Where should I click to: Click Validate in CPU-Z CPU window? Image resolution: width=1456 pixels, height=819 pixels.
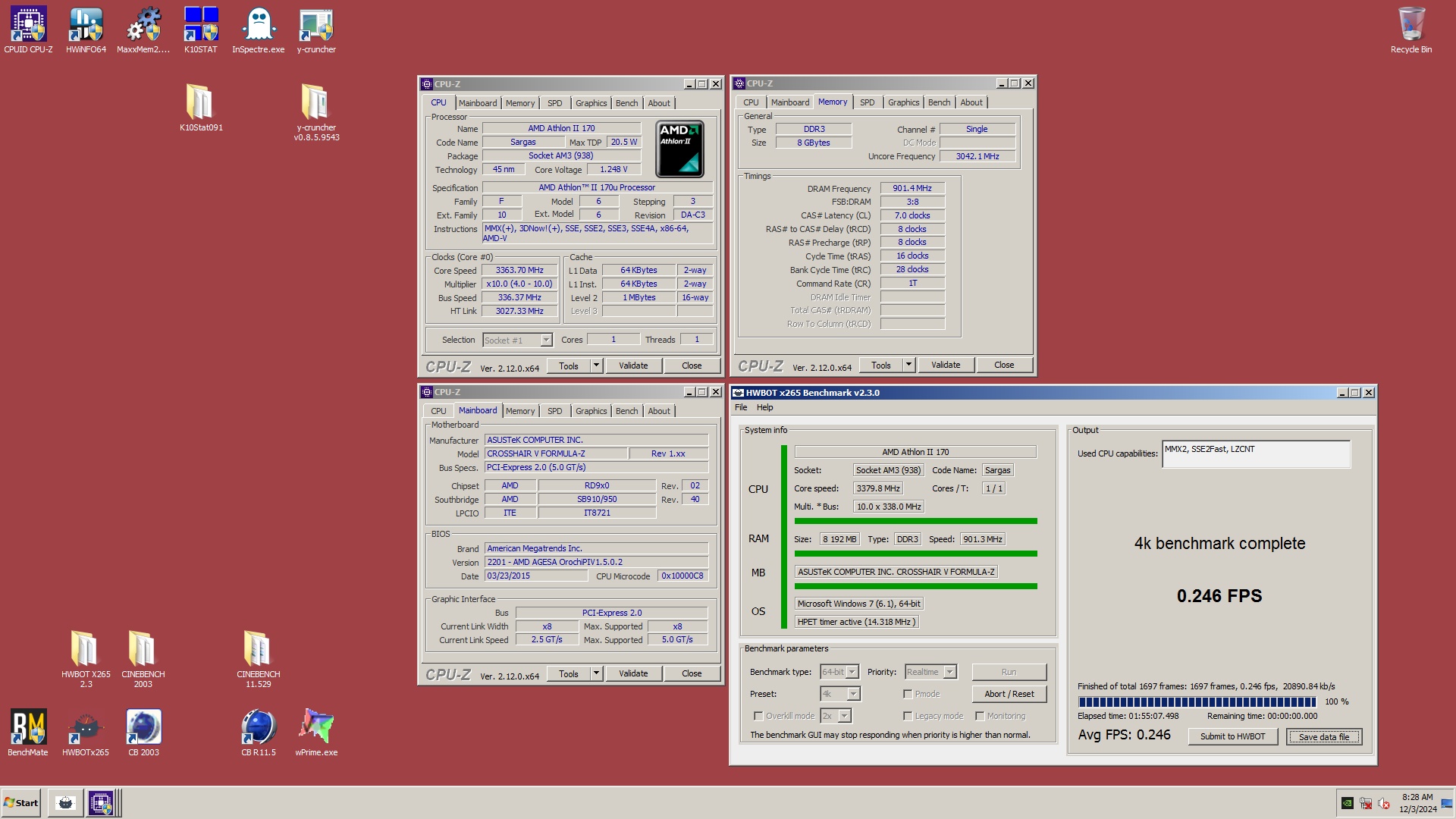tap(633, 366)
